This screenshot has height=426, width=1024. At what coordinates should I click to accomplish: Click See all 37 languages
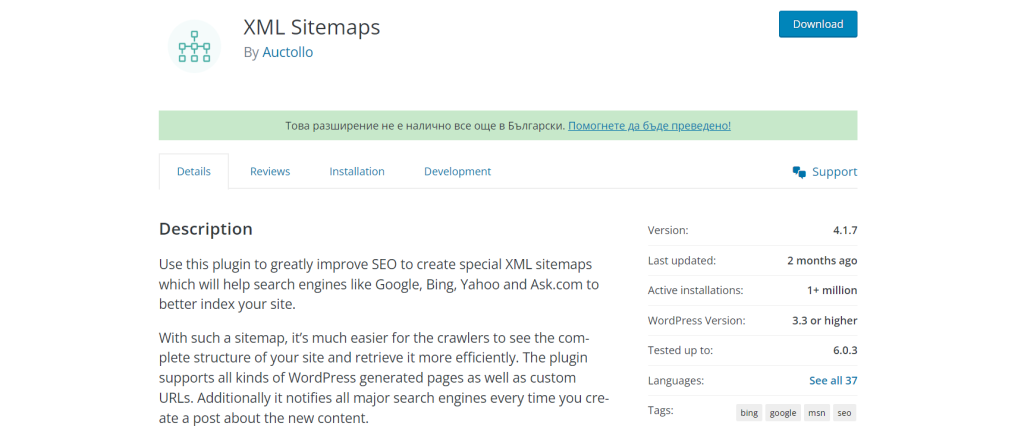[x=833, y=380]
